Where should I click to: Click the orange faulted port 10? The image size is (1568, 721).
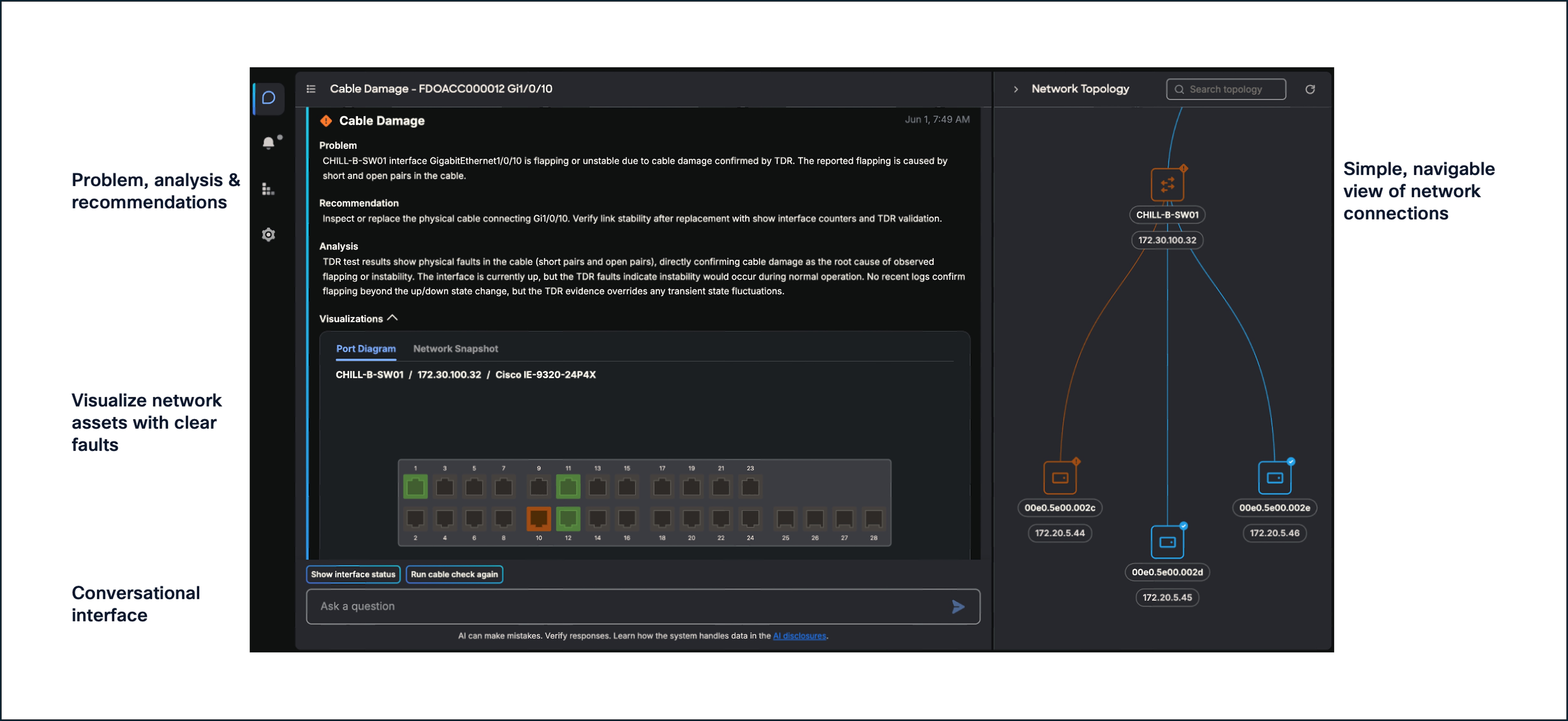coord(538,518)
